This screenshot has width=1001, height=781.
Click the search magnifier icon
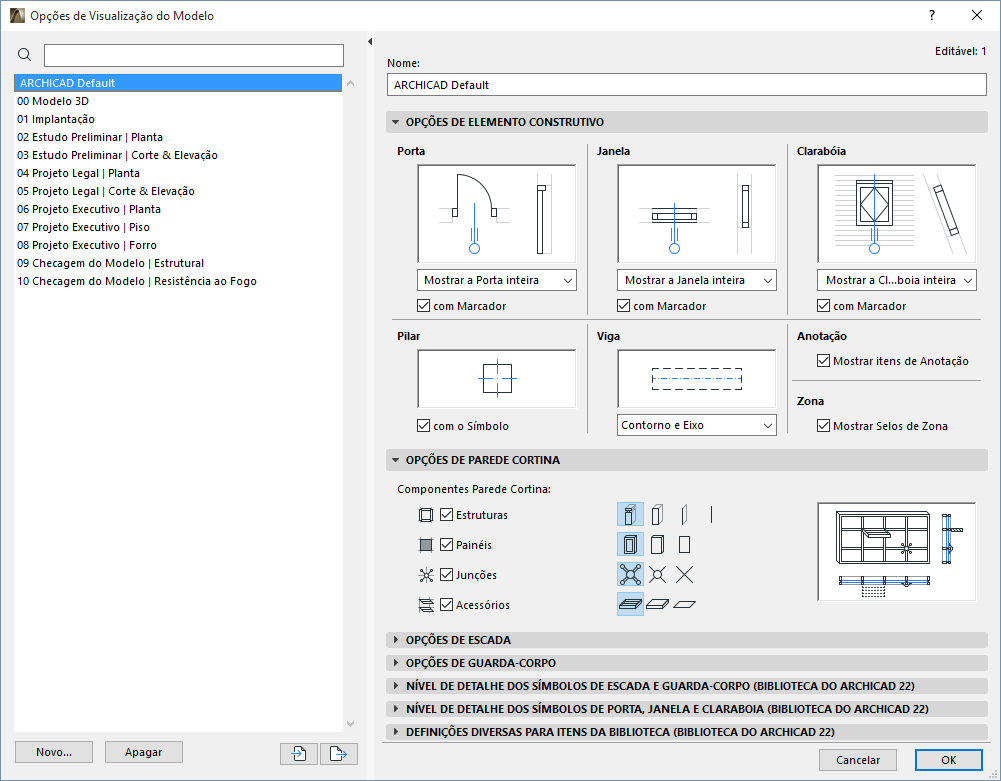(24, 55)
